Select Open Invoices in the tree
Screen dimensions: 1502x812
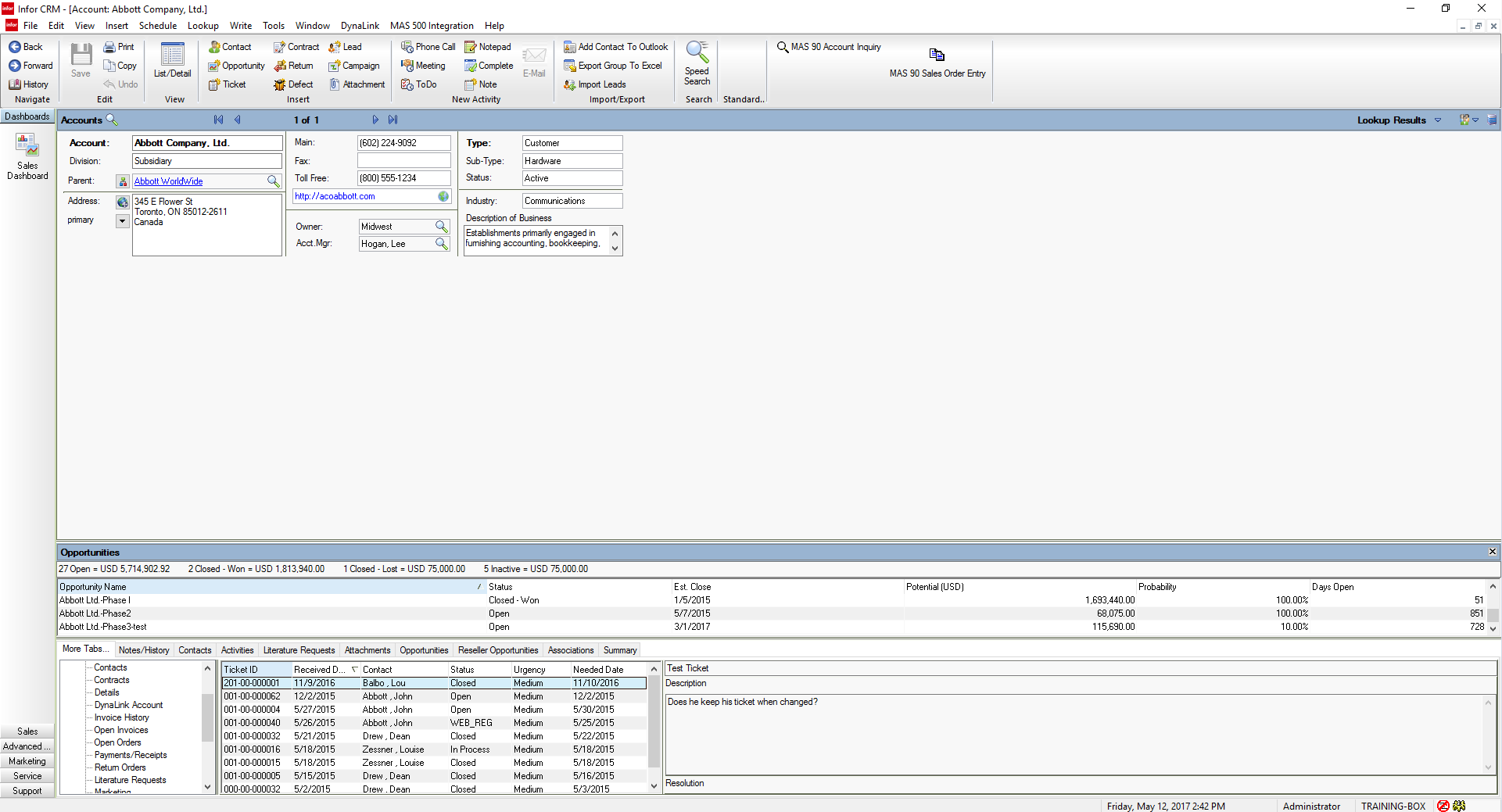pos(121,730)
